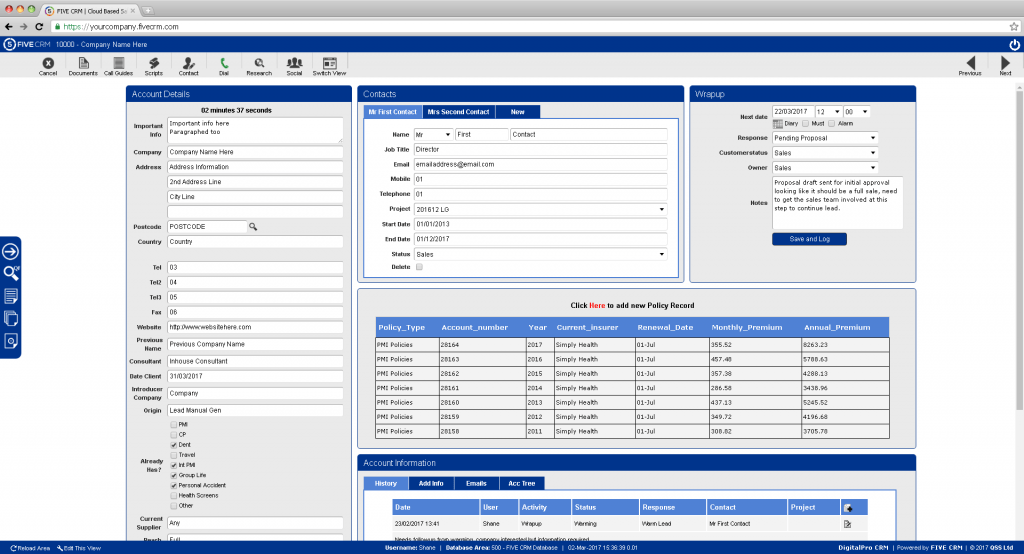Click the sidebar arrow-in-circle icon
The height and width of the screenshot is (554, 1024).
10,252
